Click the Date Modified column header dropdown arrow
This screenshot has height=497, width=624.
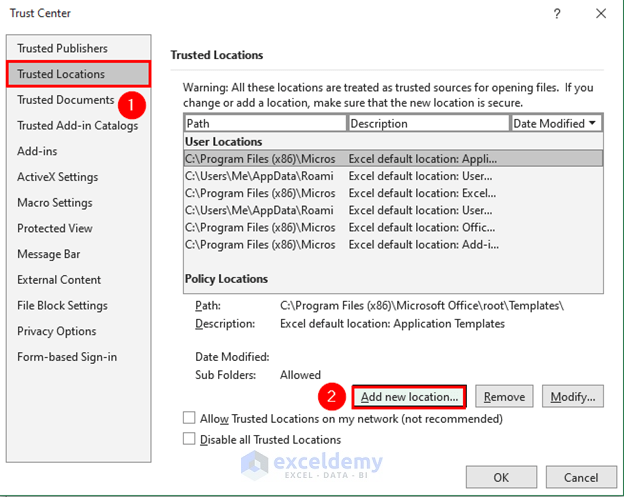click(x=593, y=123)
